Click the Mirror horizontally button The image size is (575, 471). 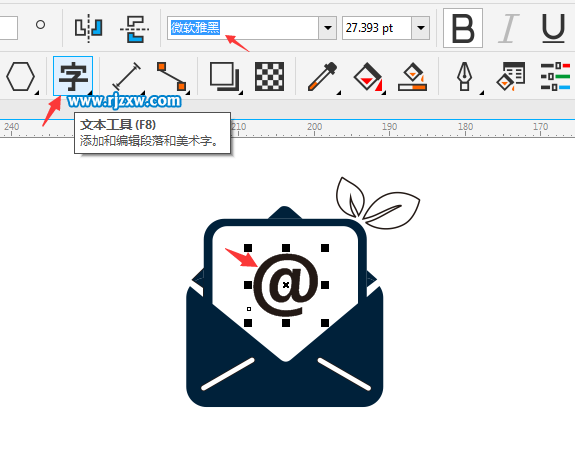[88, 28]
